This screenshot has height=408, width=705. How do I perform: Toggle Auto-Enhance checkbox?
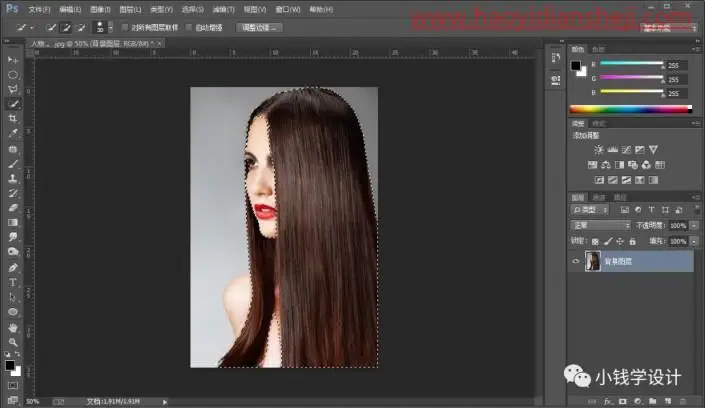pyautogui.click(x=189, y=27)
